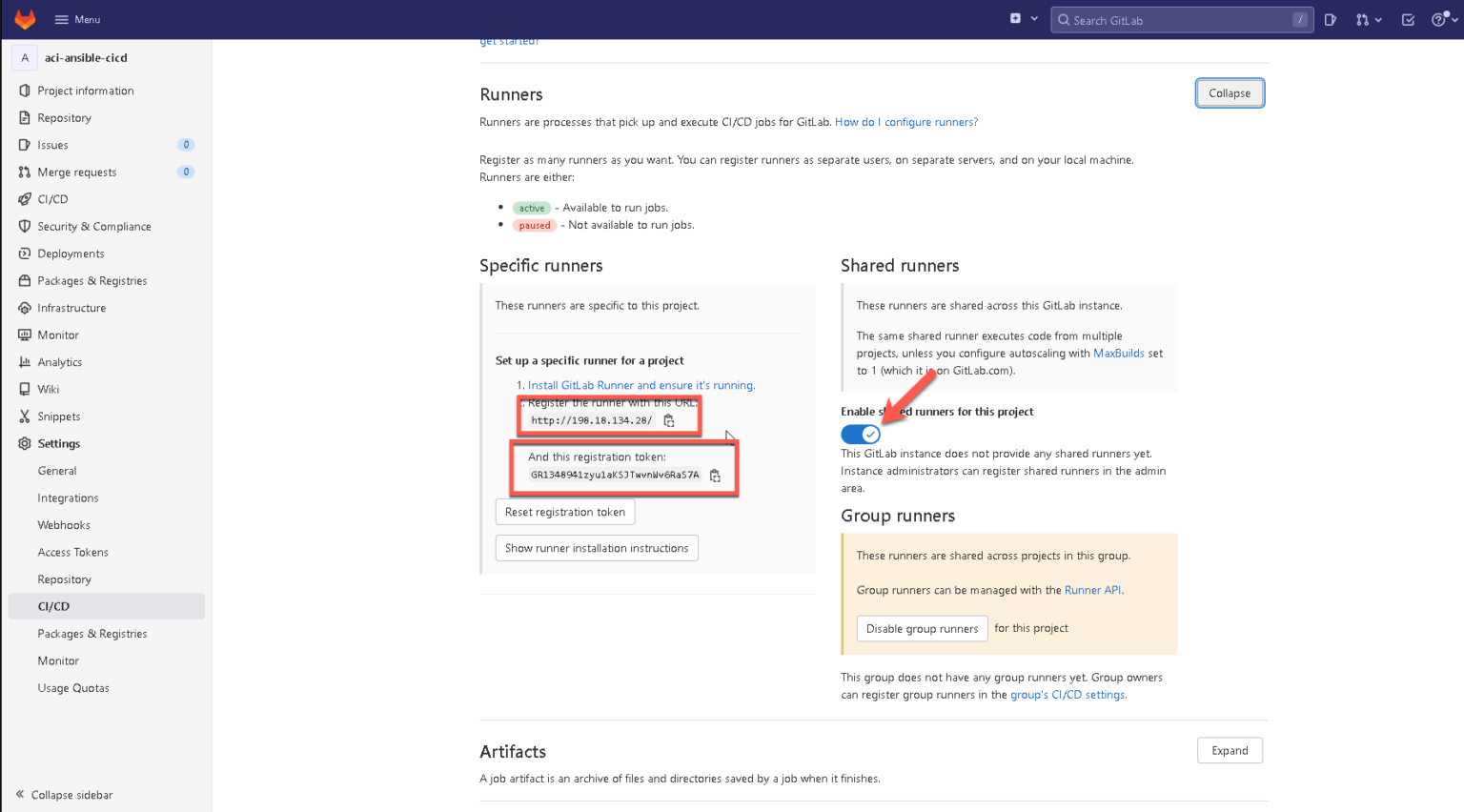Open 'How do I configure runners?' link
This screenshot has width=1464, height=812.
[x=906, y=122]
